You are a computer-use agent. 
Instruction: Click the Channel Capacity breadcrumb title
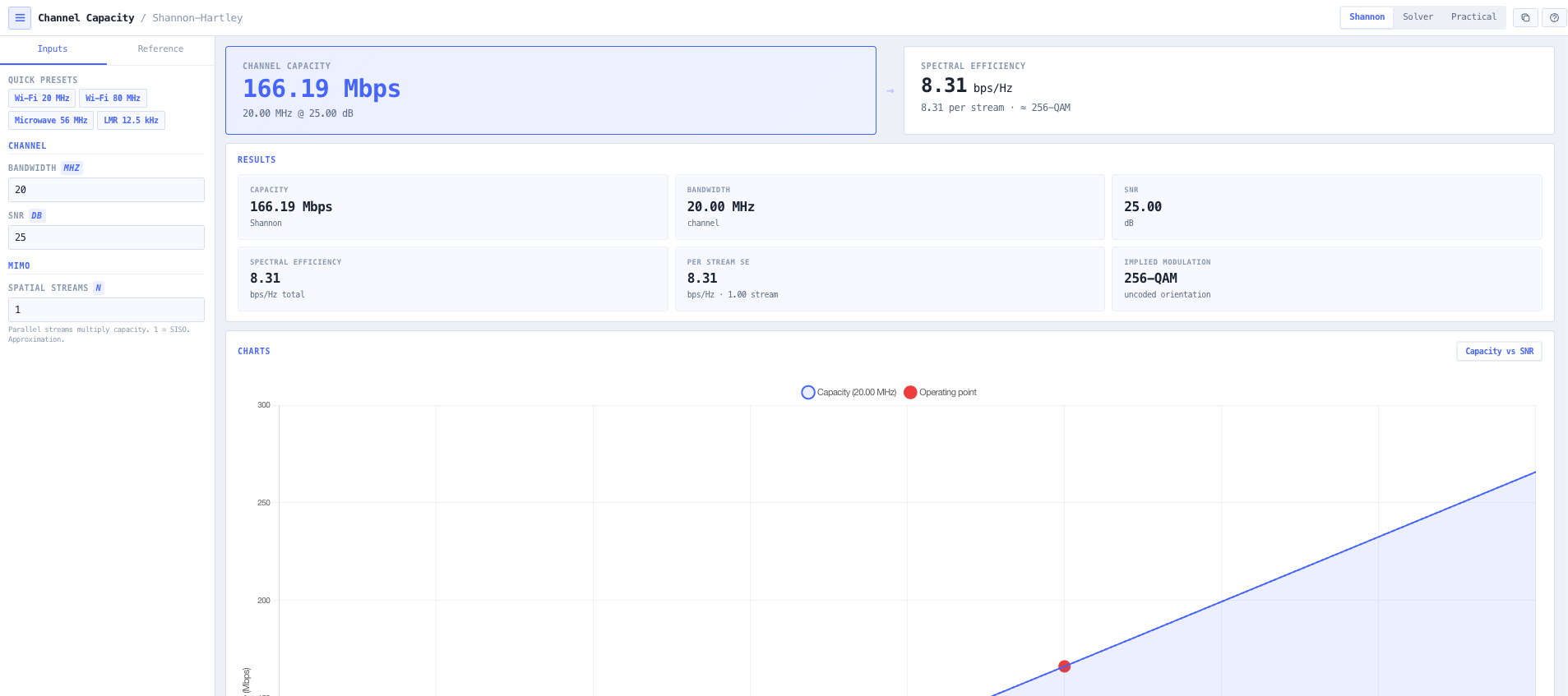point(86,18)
